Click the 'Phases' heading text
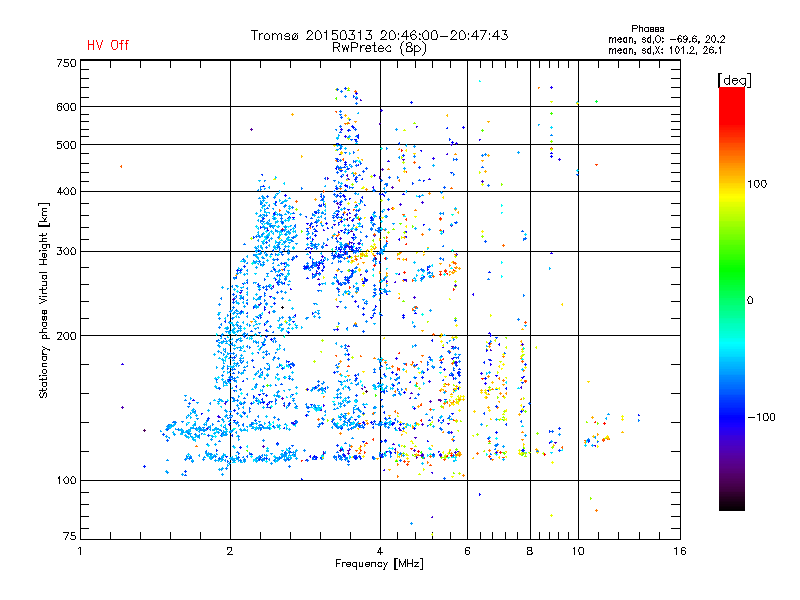The image size is (800, 600). tap(647, 29)
